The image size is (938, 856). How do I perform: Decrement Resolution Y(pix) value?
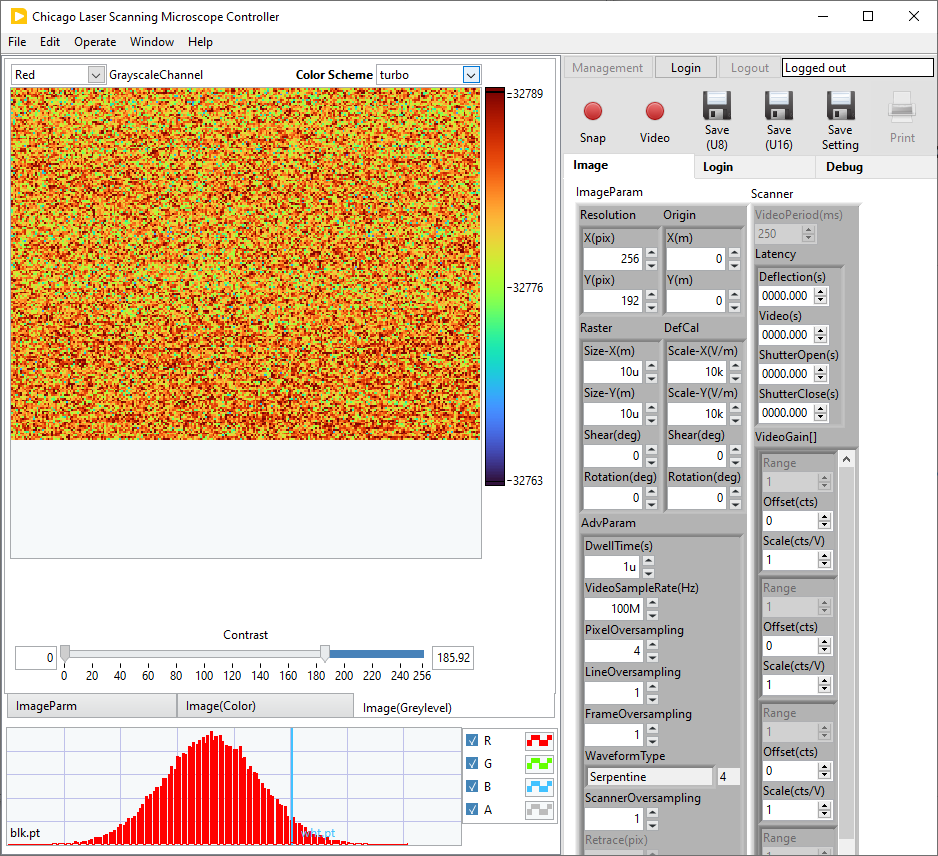651,306
